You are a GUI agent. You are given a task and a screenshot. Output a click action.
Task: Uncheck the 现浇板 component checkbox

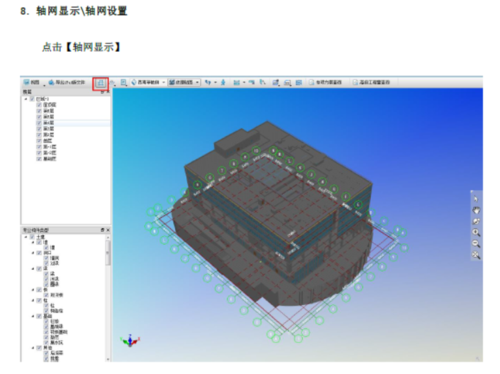point(46,295)
